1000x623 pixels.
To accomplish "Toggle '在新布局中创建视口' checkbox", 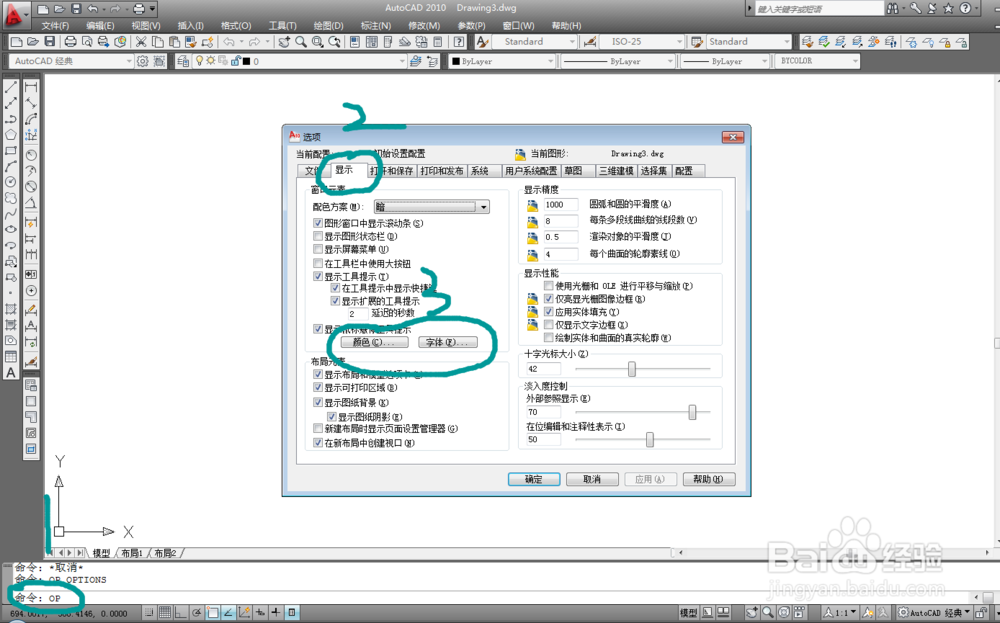I will point(318,443).
